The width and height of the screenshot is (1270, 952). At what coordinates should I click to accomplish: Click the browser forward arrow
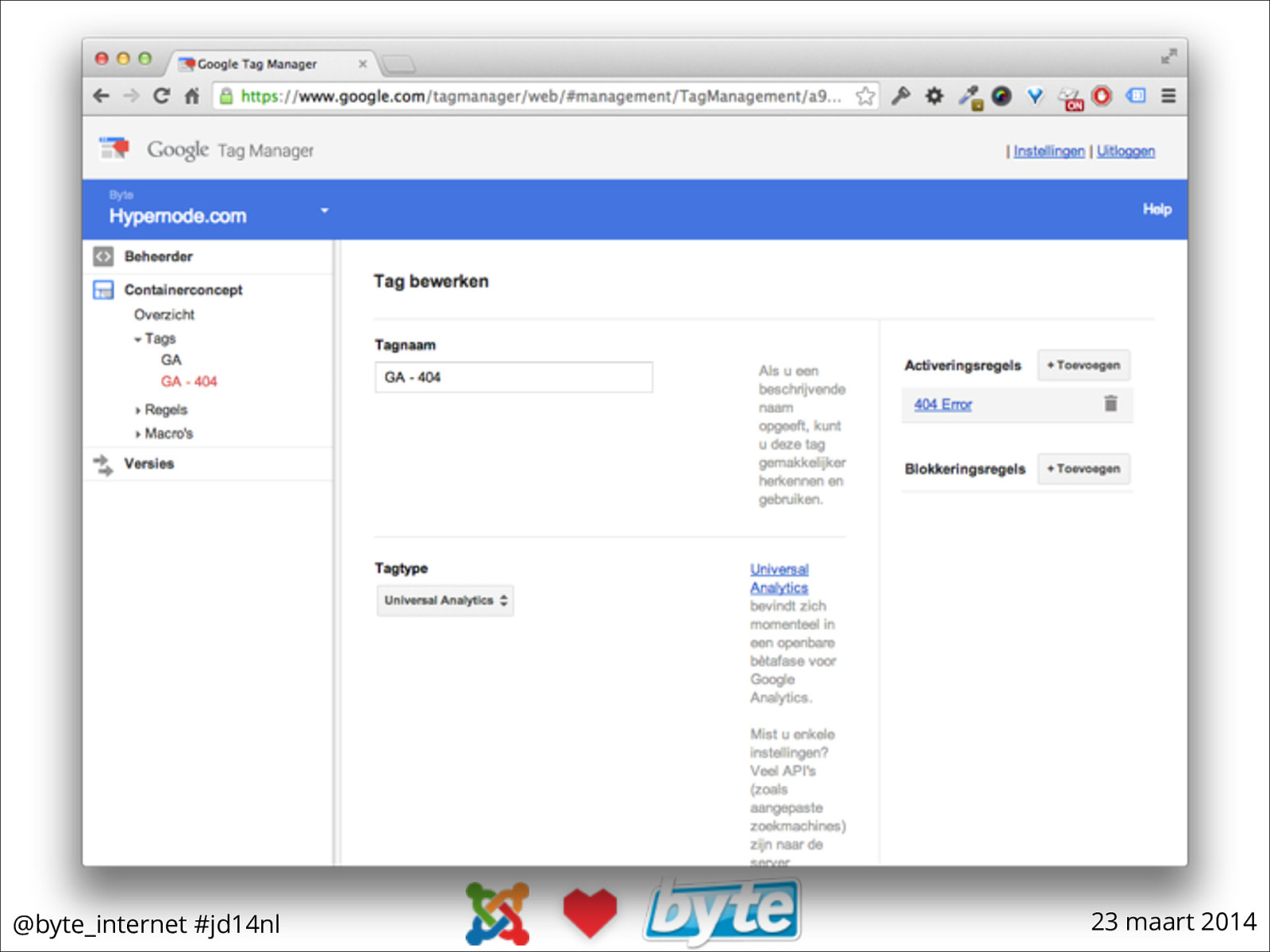tap(131, 96)
